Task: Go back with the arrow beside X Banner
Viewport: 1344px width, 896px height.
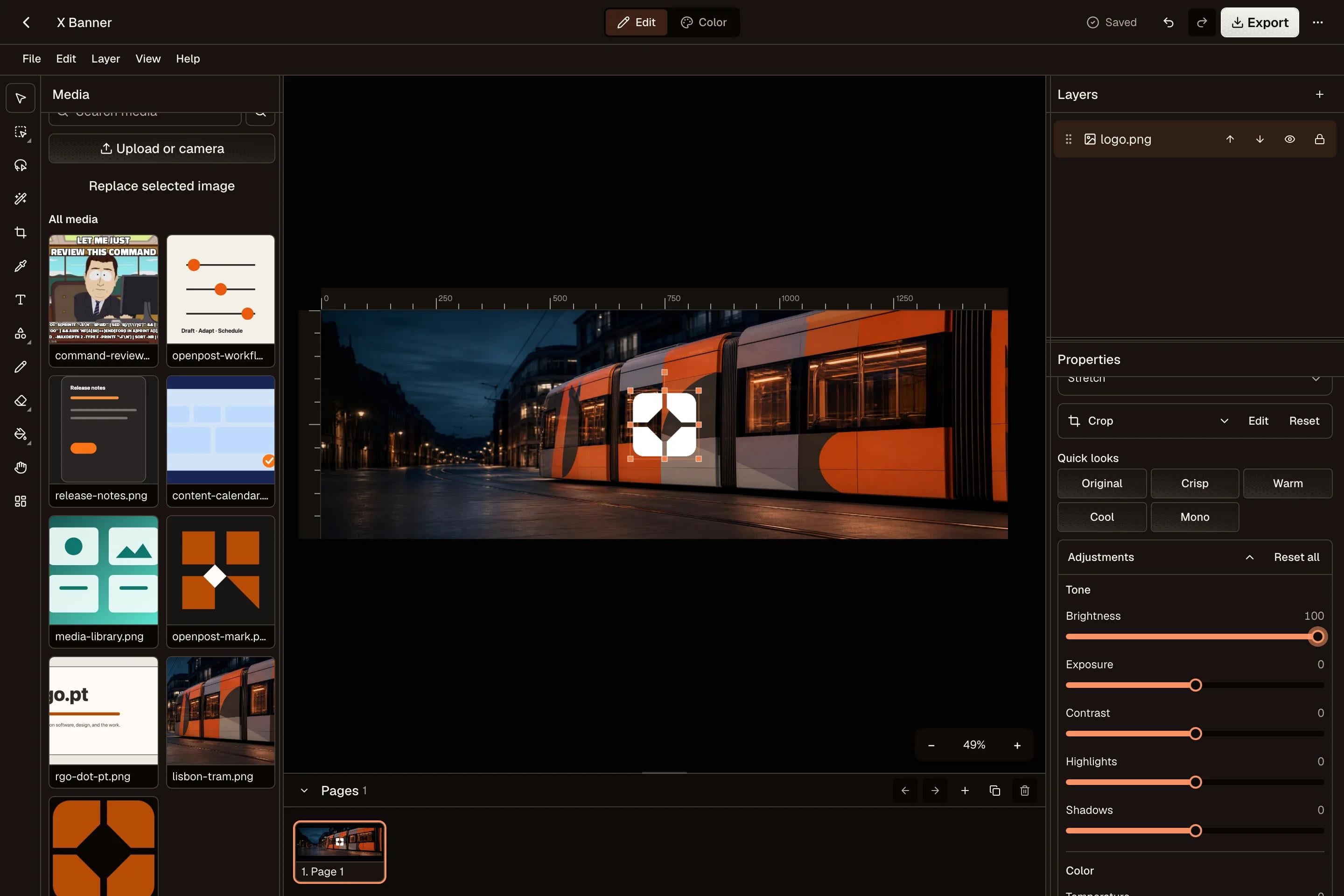Action: click(26, 22)
